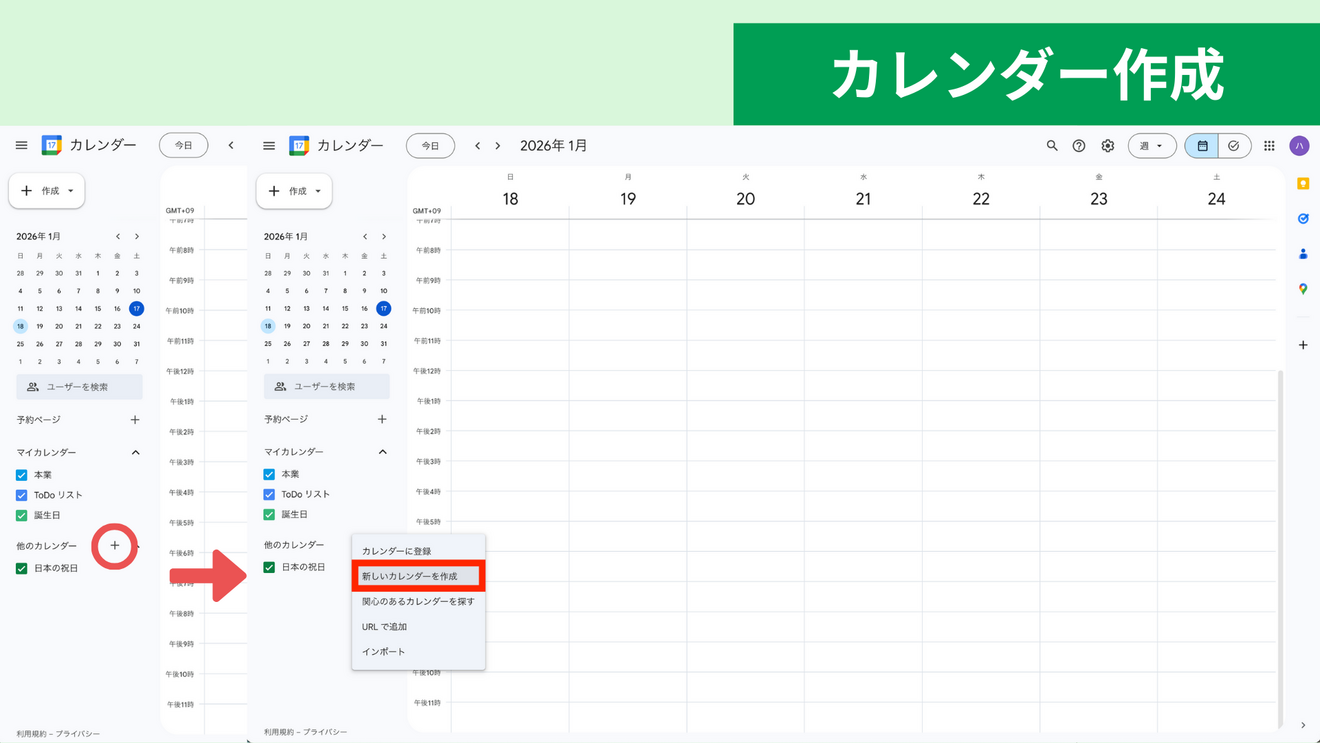Click the 今日 button in the left window
The width and height of the screenshot is (1320, 743).
click(183, 146)
